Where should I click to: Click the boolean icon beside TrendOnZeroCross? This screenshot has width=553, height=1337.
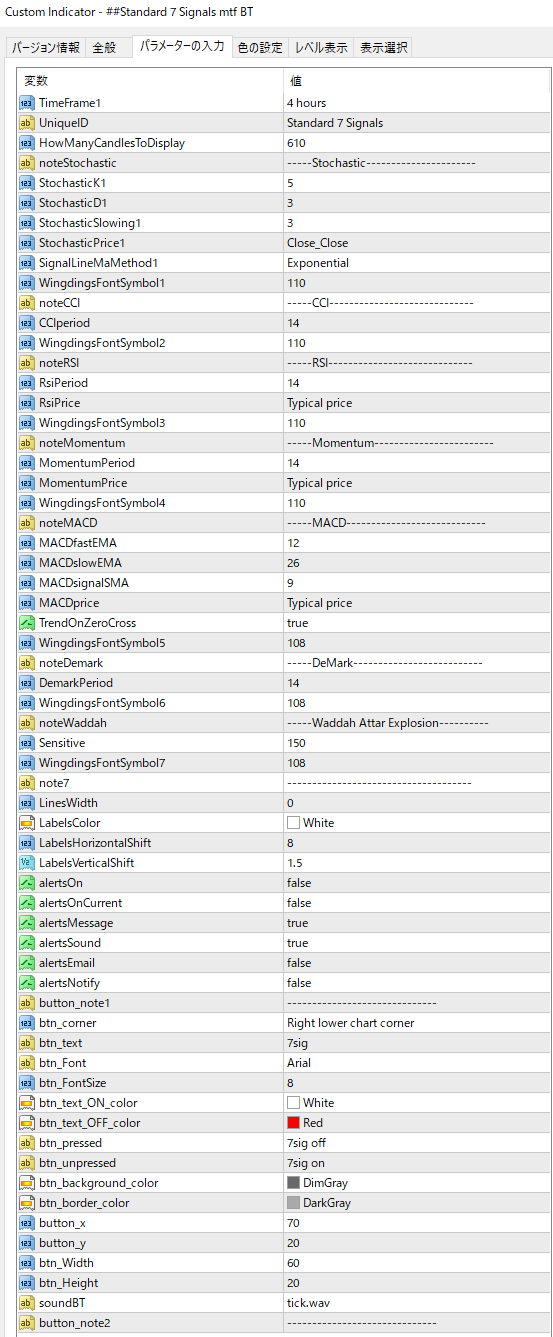[27, 623]
